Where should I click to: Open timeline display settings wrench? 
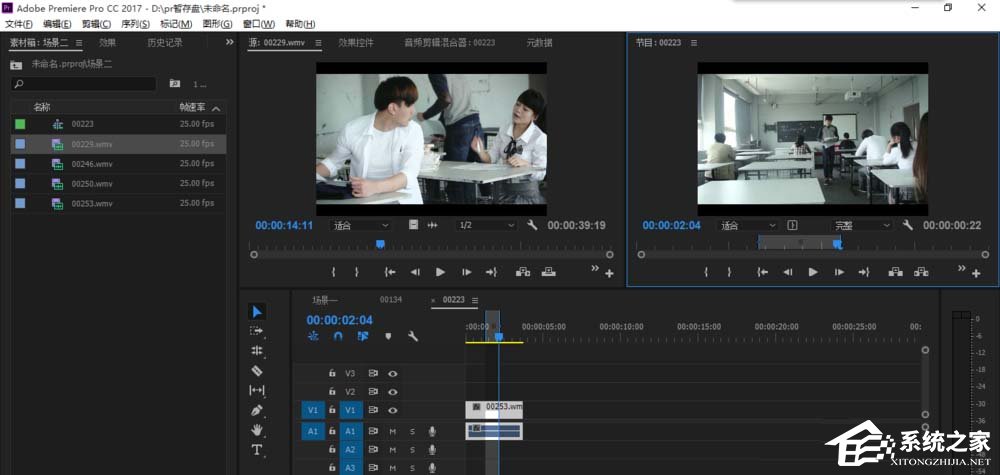(x=412, y=337)
